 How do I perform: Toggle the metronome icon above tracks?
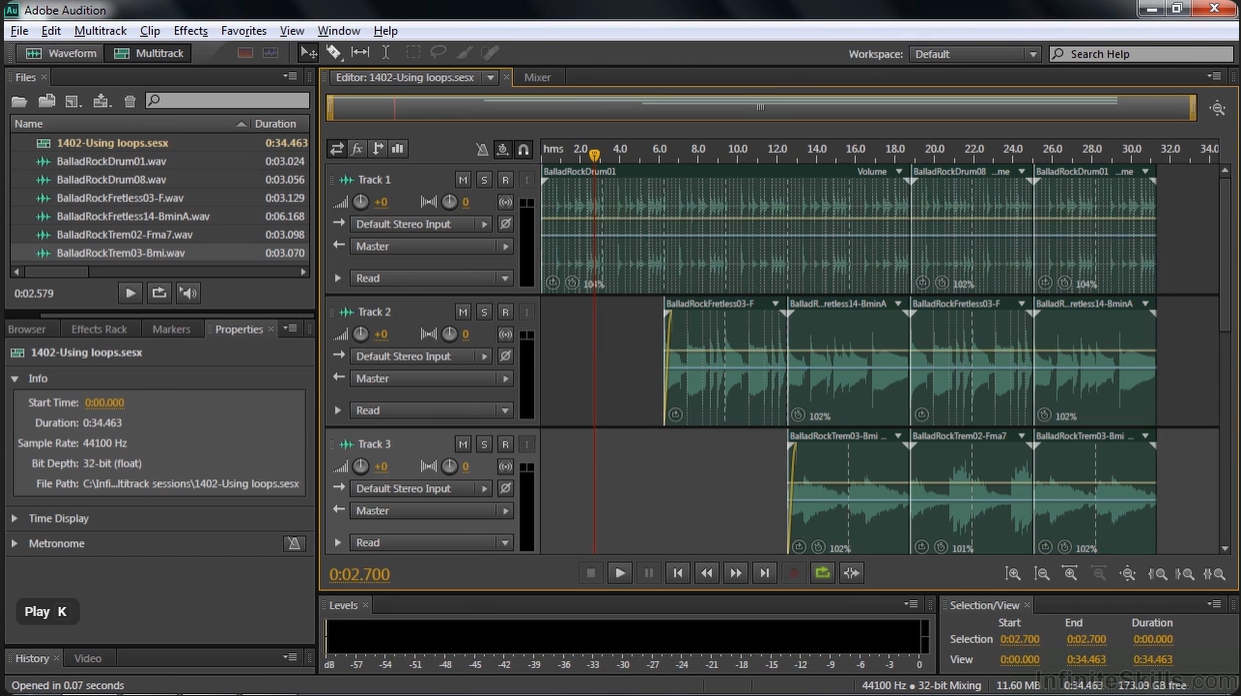pyautogui.click(x=482, y=149)
